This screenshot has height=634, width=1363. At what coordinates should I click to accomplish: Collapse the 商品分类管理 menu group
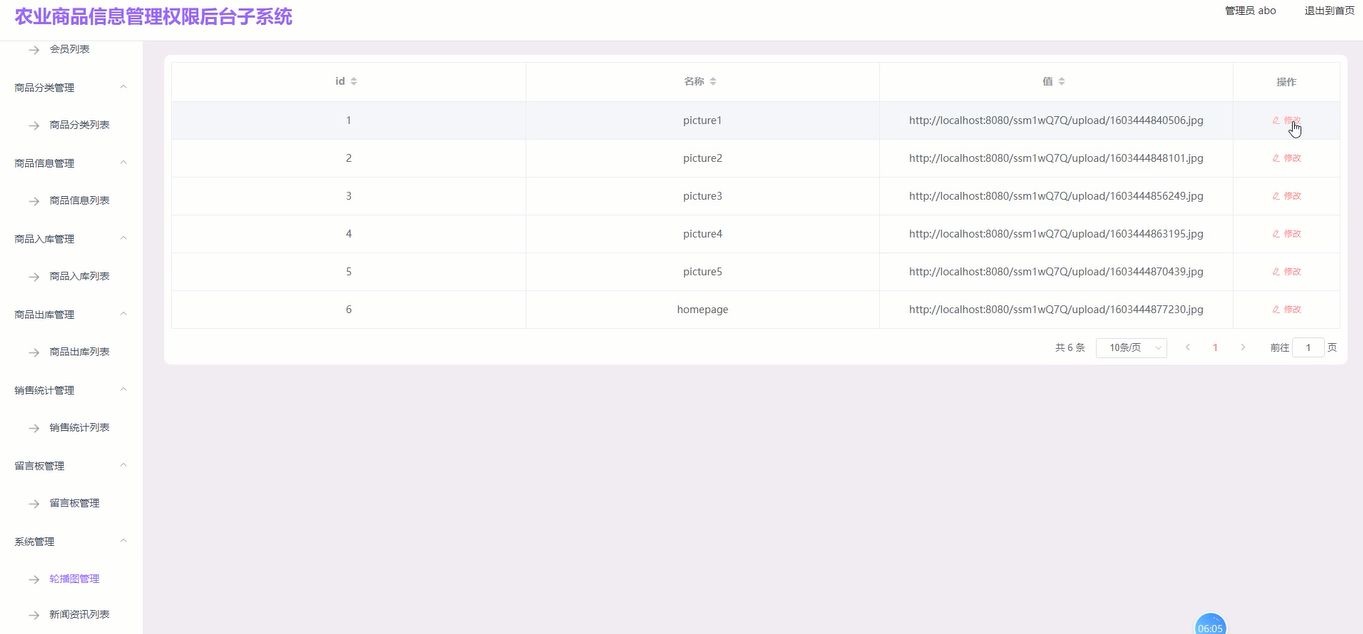pyautogui.click(x=124, y=87)
